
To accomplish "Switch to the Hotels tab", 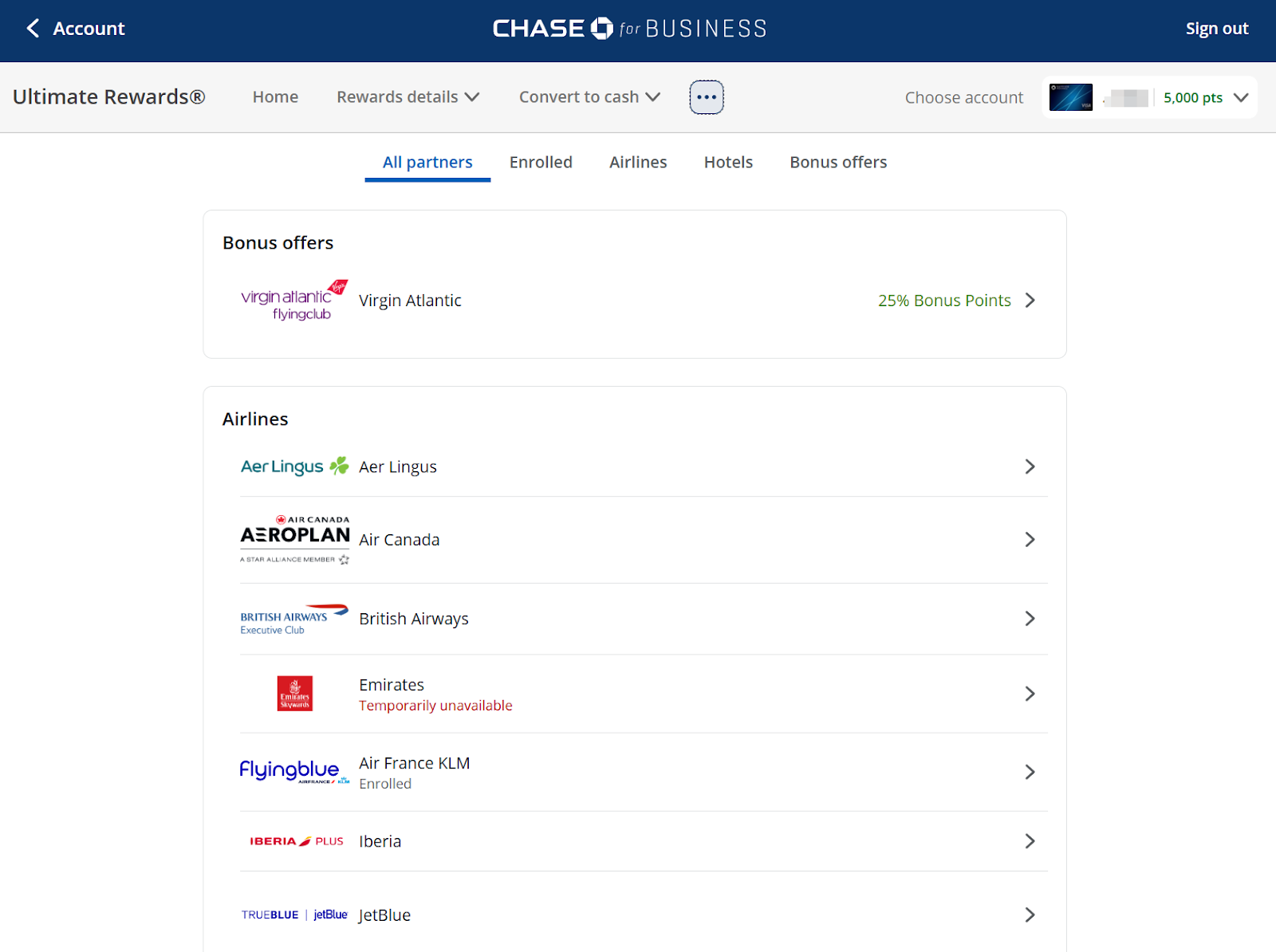I will 728,163.
